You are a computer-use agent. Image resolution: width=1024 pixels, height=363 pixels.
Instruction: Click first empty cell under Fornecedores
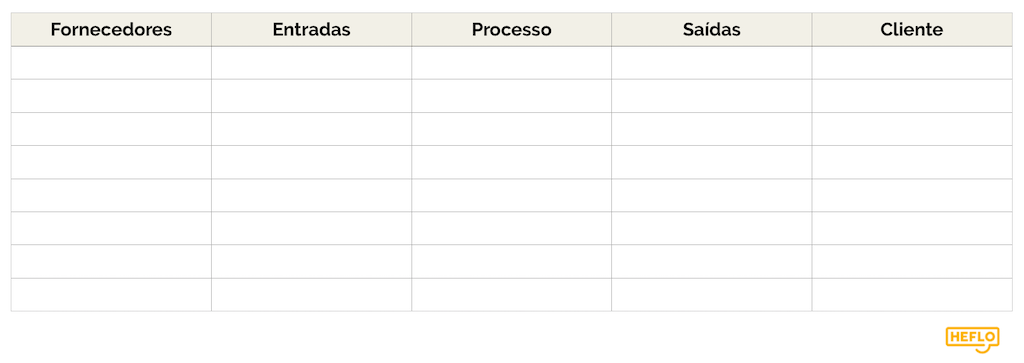(111, 63)
